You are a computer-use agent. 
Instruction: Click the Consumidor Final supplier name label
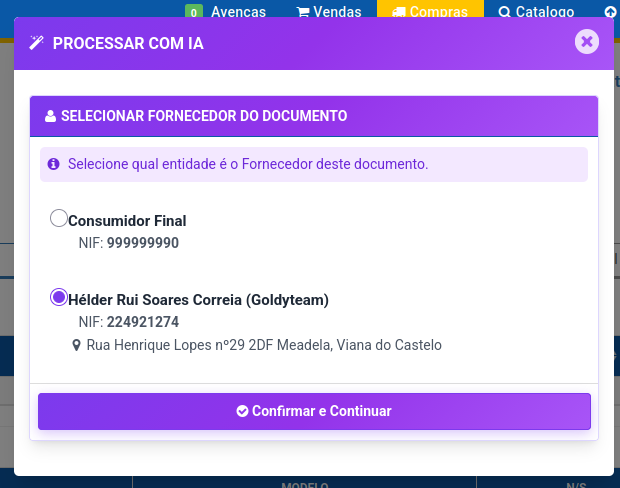pos(127,221)
